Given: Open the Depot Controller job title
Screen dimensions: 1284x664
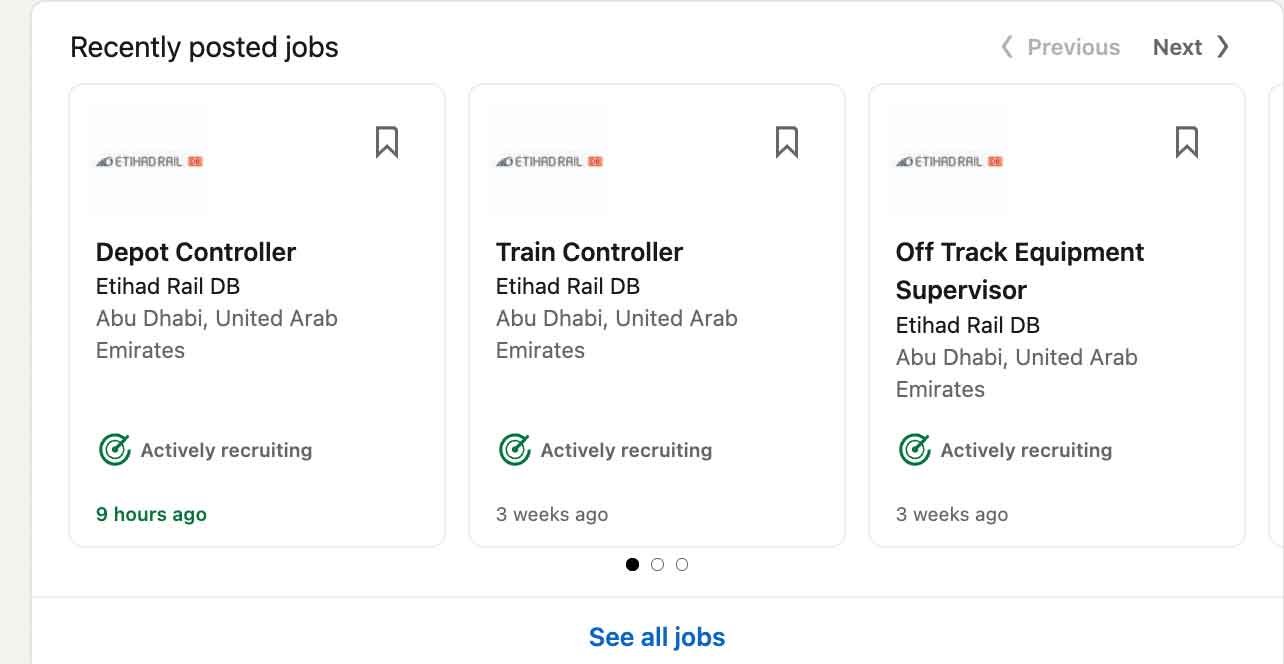Looking at the screenshot, I should click(196, 252).
